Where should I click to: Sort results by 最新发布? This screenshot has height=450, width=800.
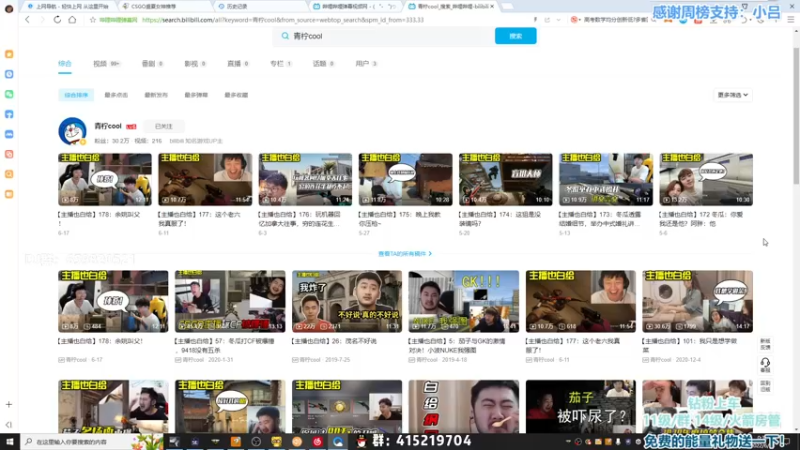[156, 95]
